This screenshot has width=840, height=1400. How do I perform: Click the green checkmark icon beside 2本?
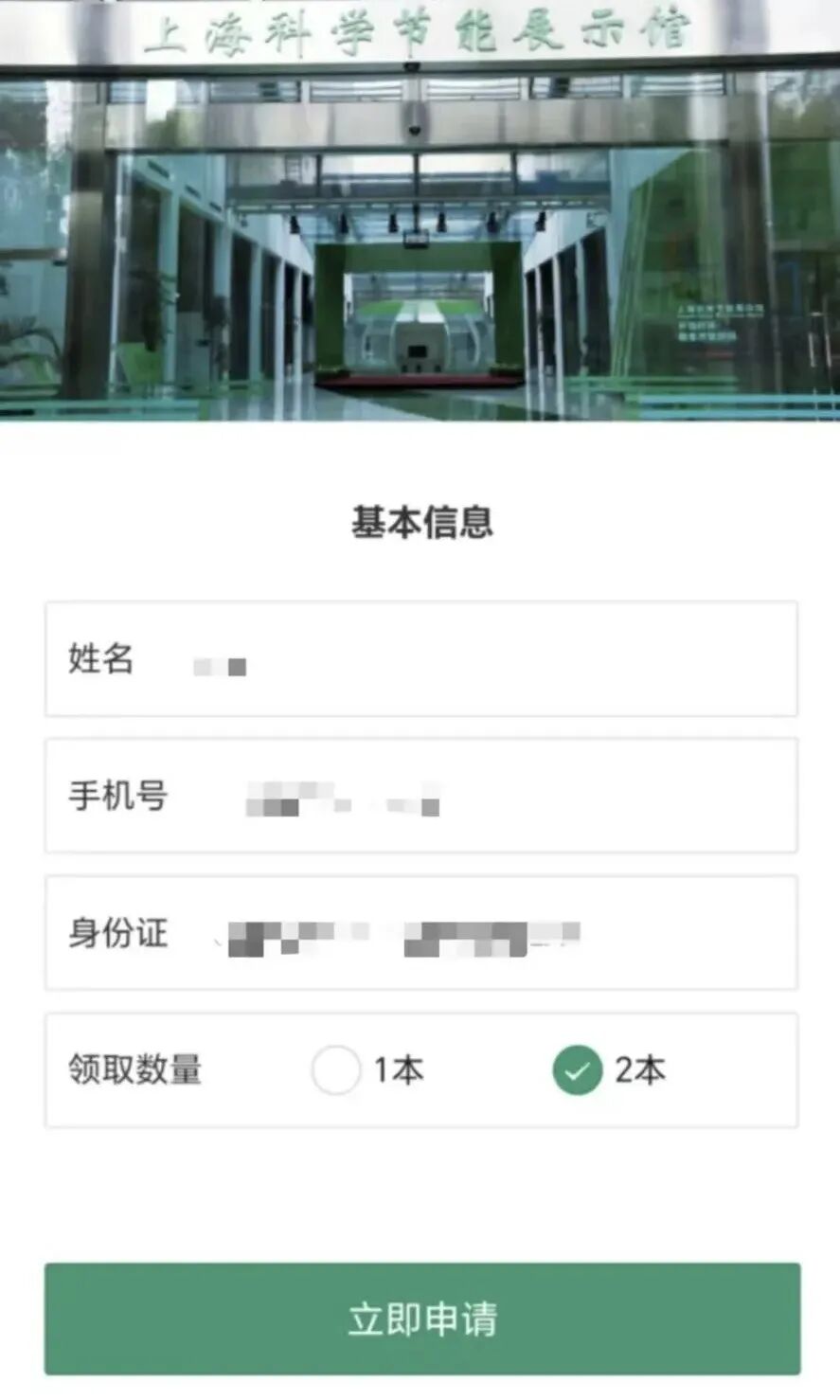click(x=578, y=1070)
